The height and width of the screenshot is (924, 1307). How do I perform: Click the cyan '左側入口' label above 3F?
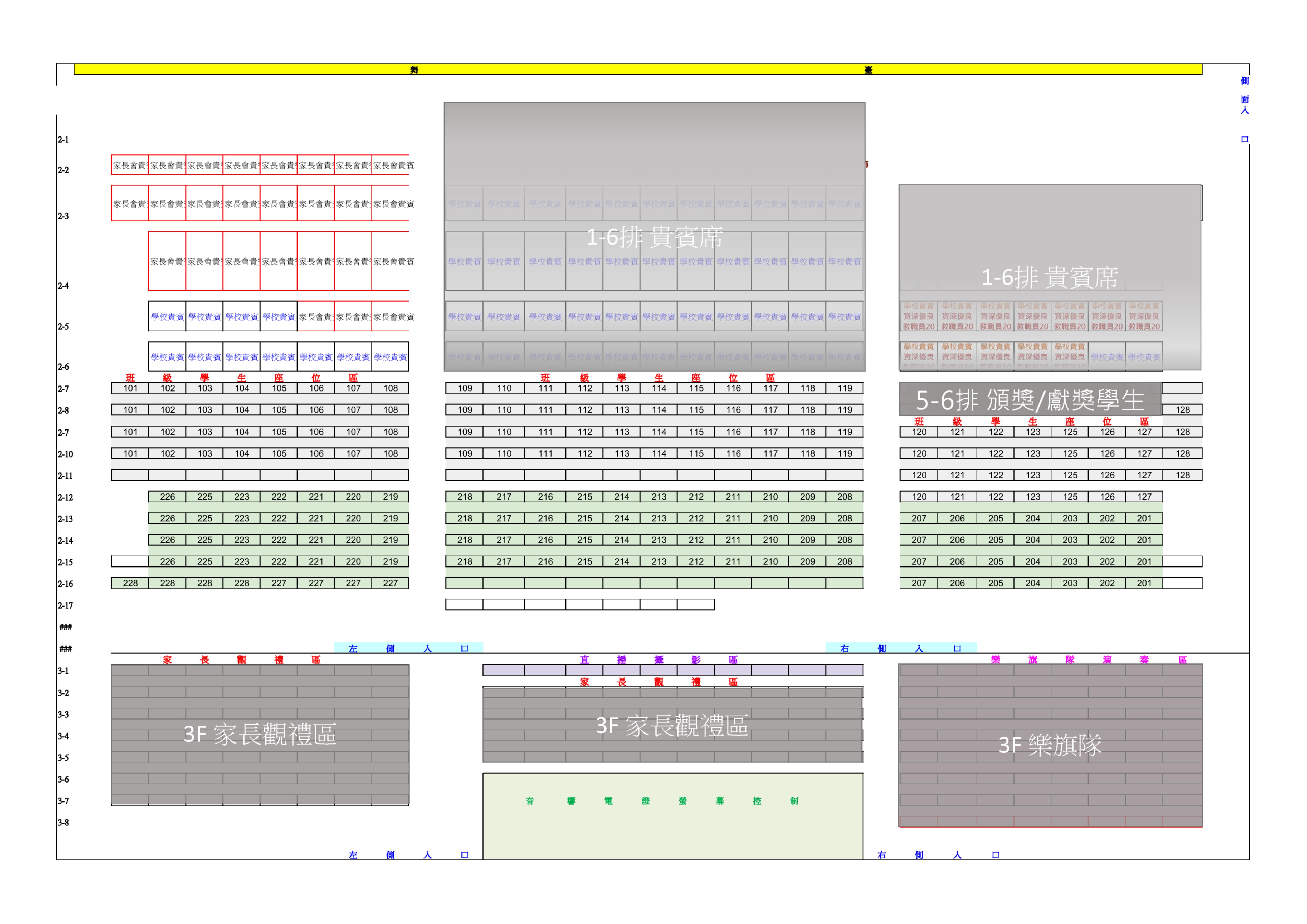(x=408, y=648)
